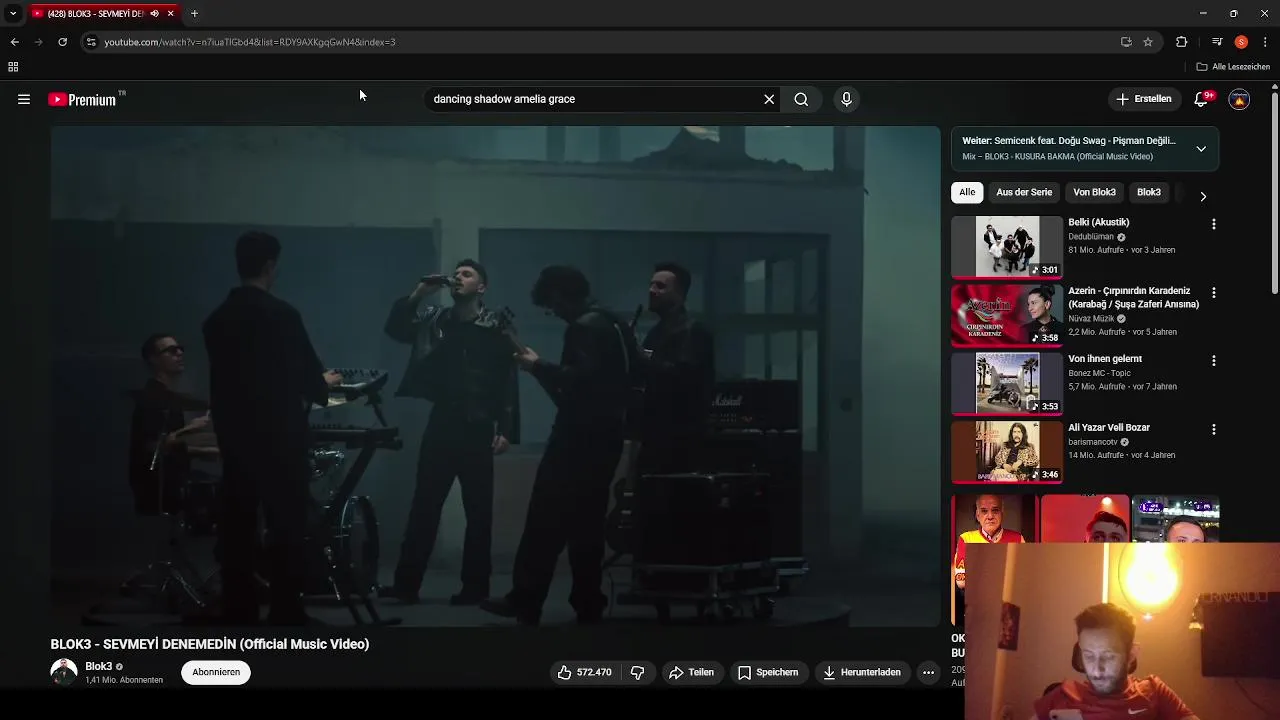Click the video title 'BLOK3 - SEVMEYİ DENEMEDİN'
The width and height of the screenshot is (1280, 720).
(x=210, y=644)
